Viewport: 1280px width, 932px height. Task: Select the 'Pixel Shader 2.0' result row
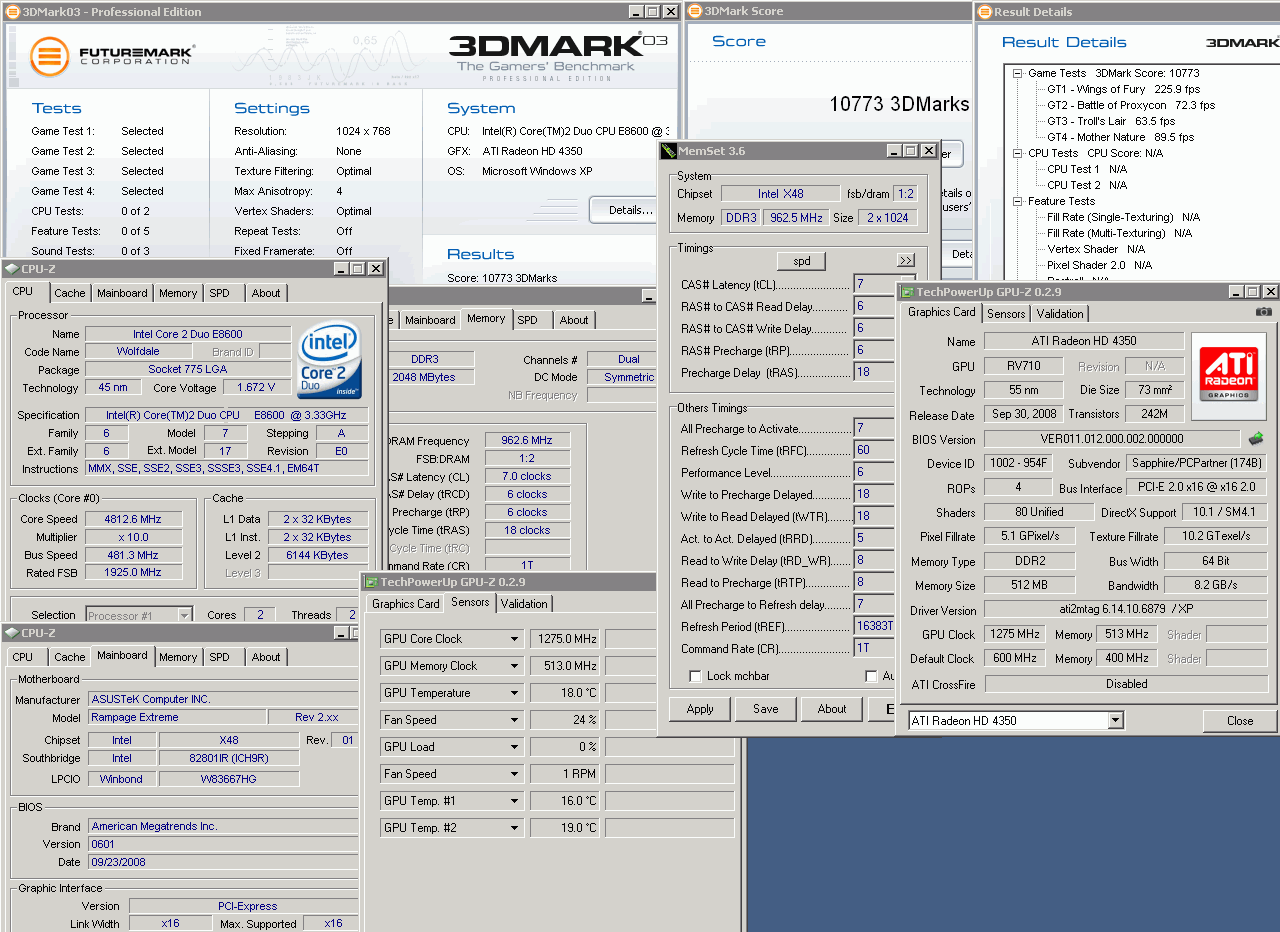click(x=1100, y=265)
